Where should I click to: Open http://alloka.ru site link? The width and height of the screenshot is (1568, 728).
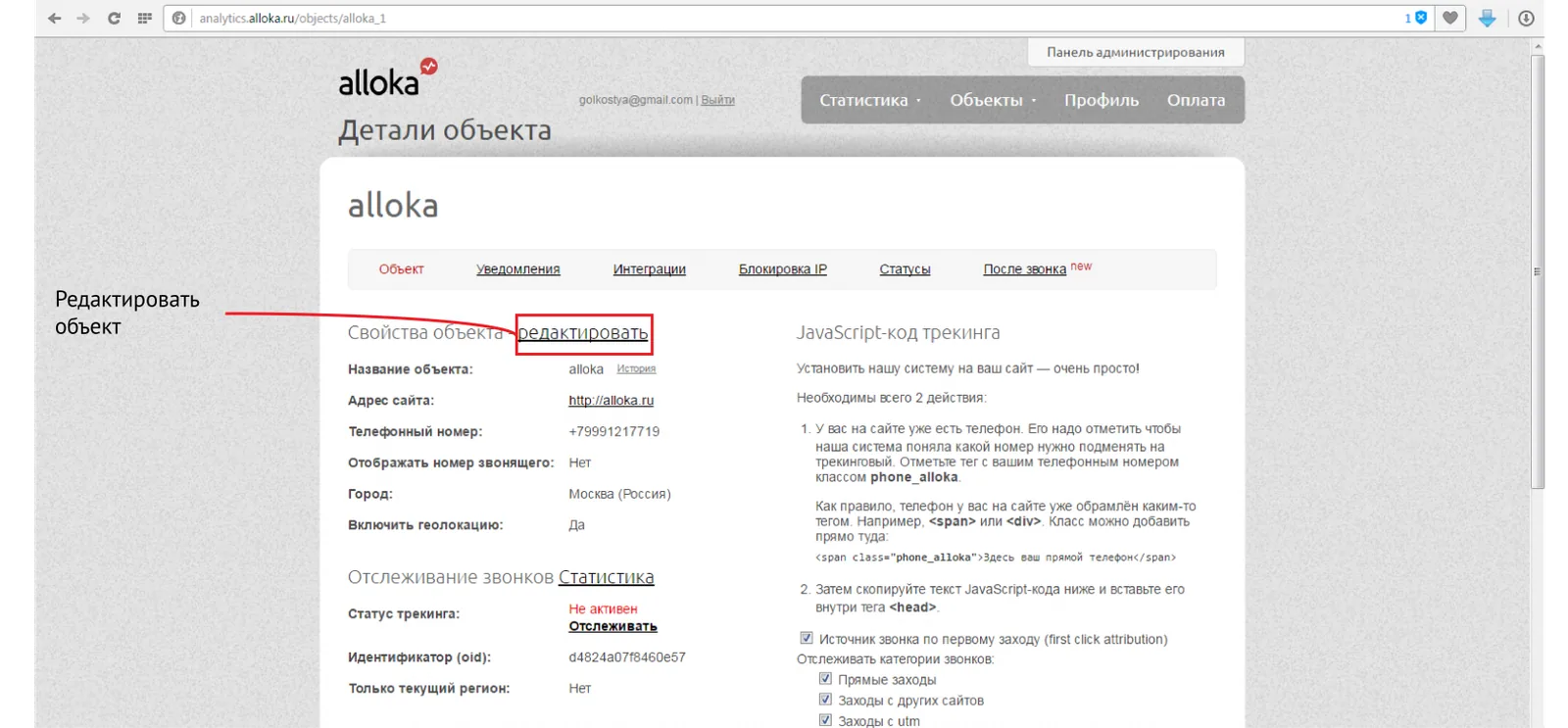click(x=611, y=400)
